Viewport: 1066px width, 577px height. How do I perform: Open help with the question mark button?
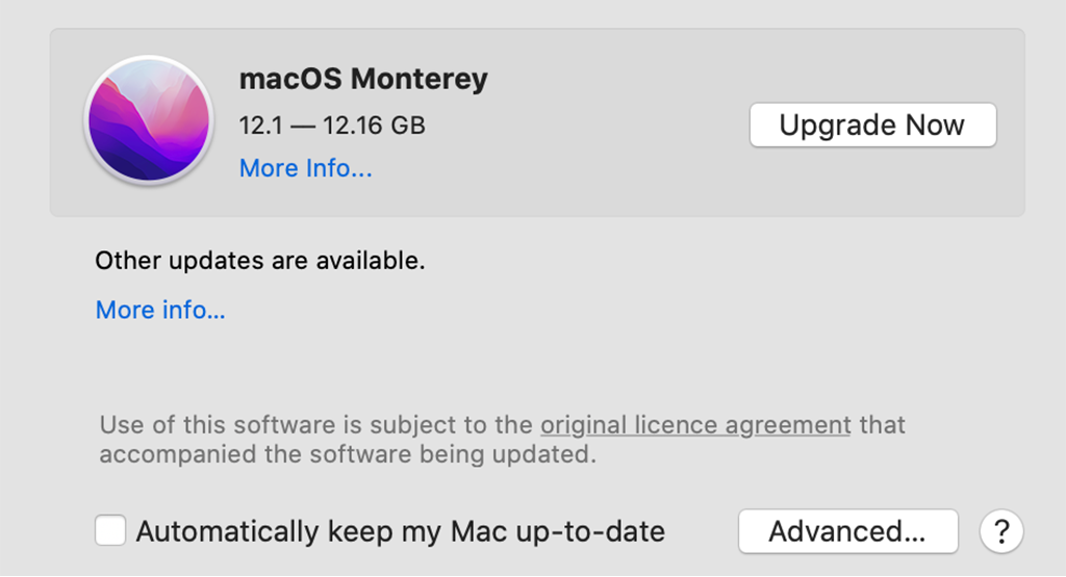tap(1001, 531)
